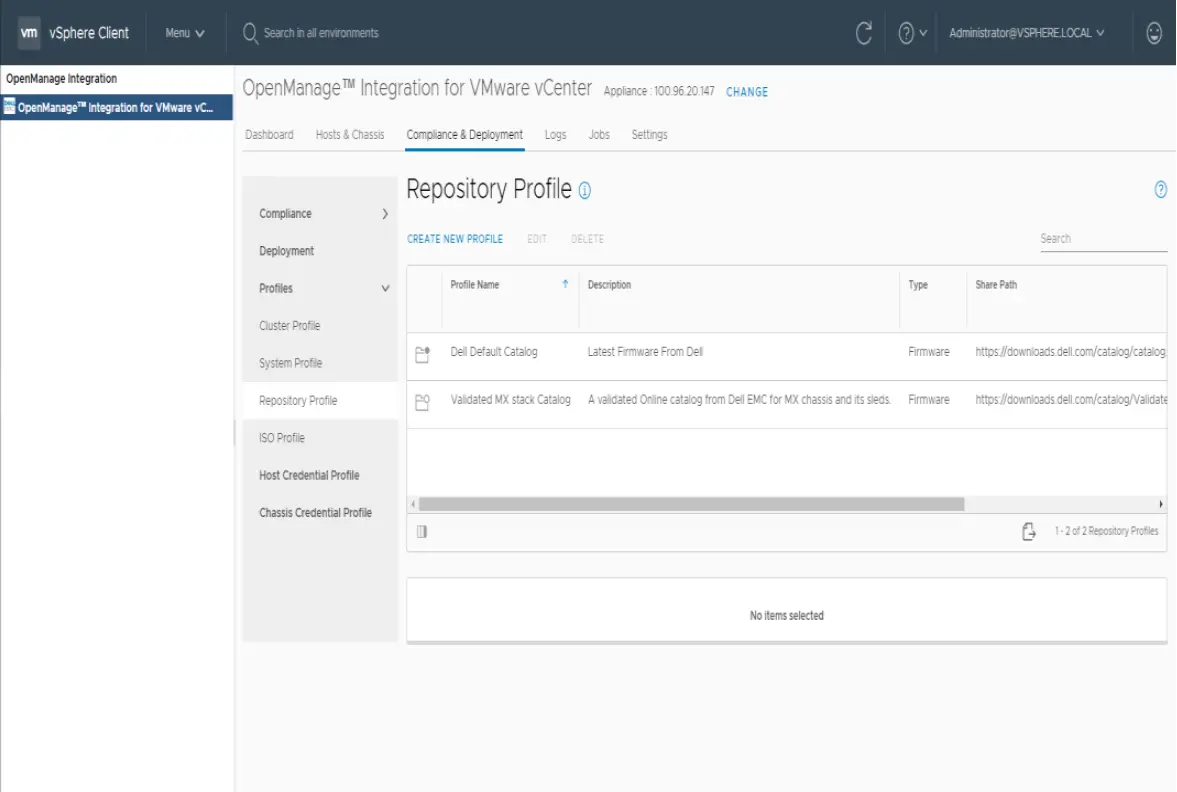Select OpenManage Integration for VMware vC... tree item

pos(116,107)
